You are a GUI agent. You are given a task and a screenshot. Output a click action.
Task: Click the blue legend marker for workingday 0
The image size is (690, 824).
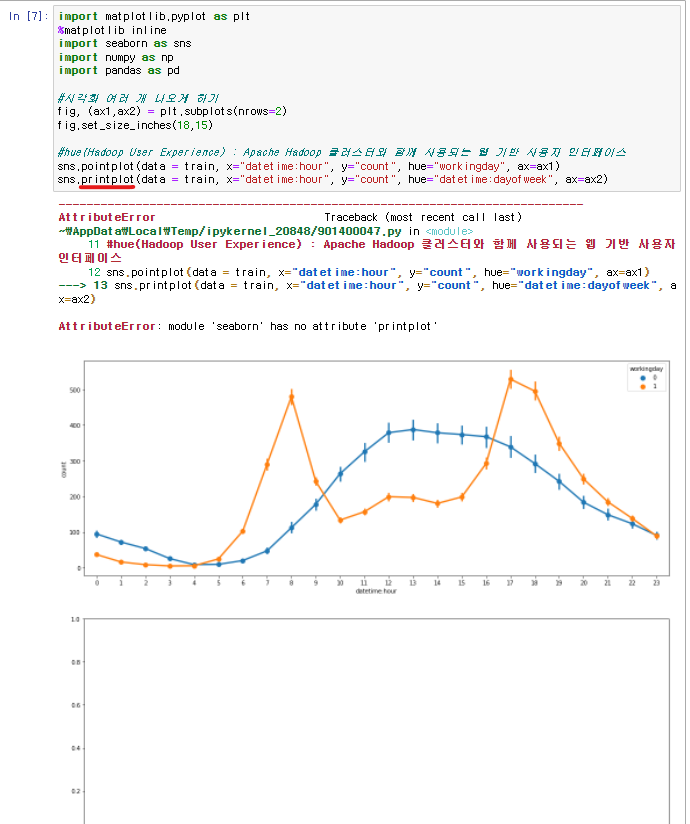[x=642, y=378]
